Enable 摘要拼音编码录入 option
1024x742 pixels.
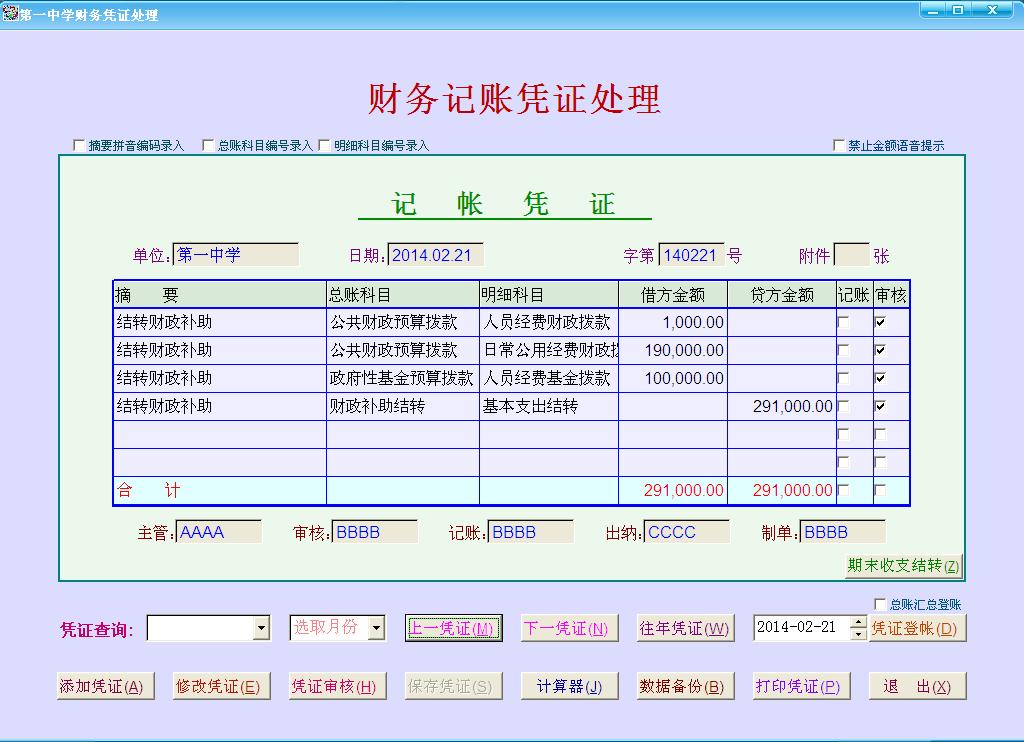pos(78,145)
